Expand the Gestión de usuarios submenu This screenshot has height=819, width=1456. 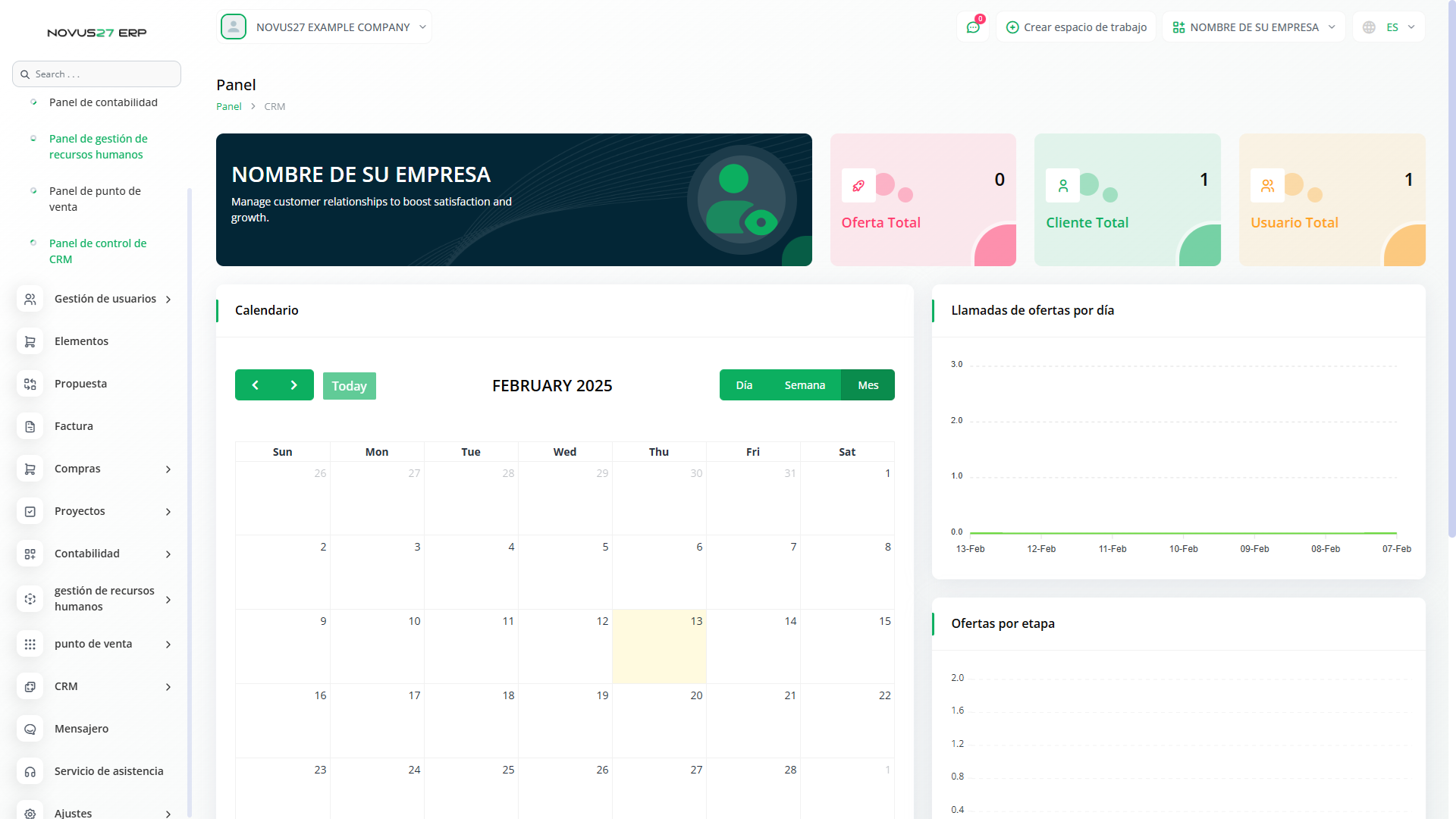coord(168,300)
